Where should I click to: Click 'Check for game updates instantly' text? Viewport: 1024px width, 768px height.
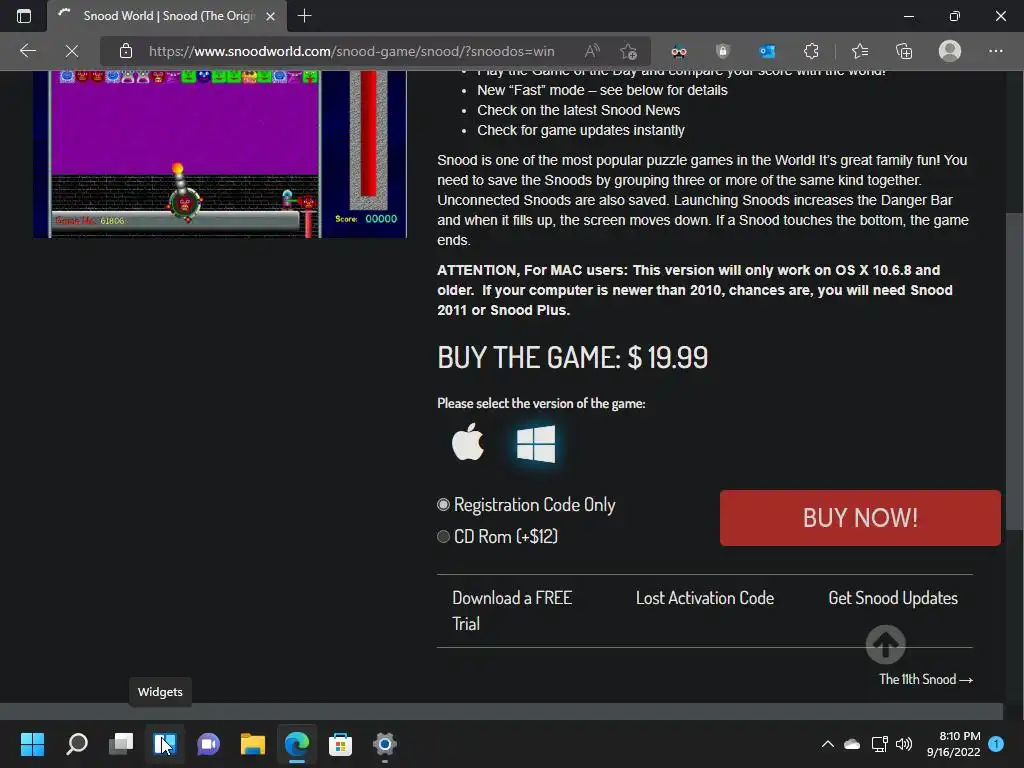(581, 131)
